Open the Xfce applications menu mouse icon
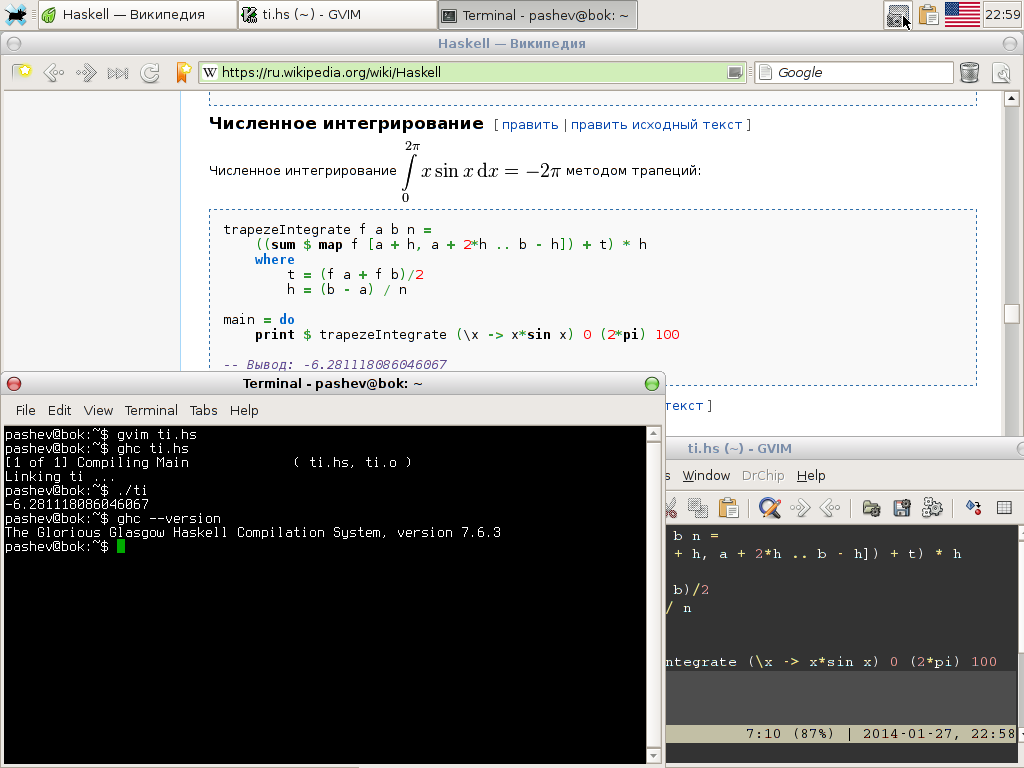 (16, 14)
